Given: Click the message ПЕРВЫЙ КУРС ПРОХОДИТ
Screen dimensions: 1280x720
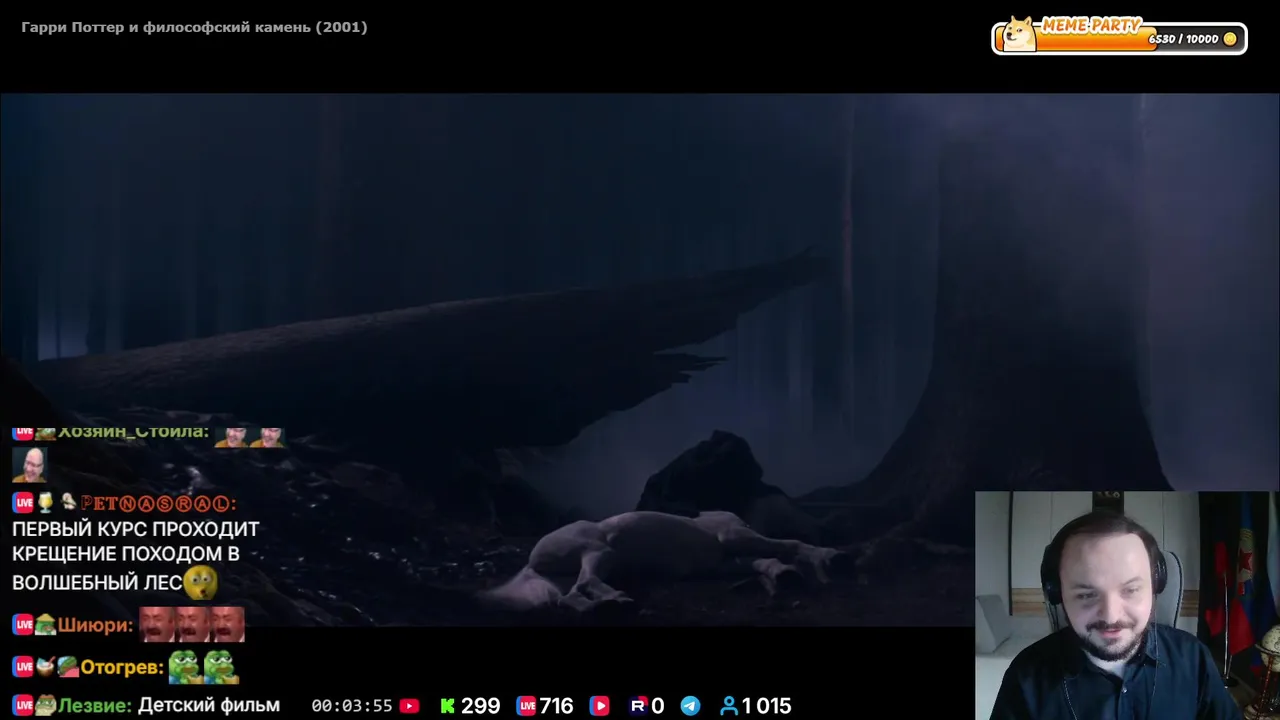Looking at the screenshot, I should point(135,529).
